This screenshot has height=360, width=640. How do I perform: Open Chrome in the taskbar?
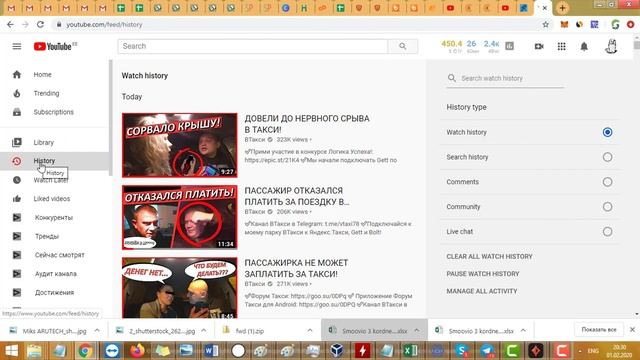coord(85,351)
